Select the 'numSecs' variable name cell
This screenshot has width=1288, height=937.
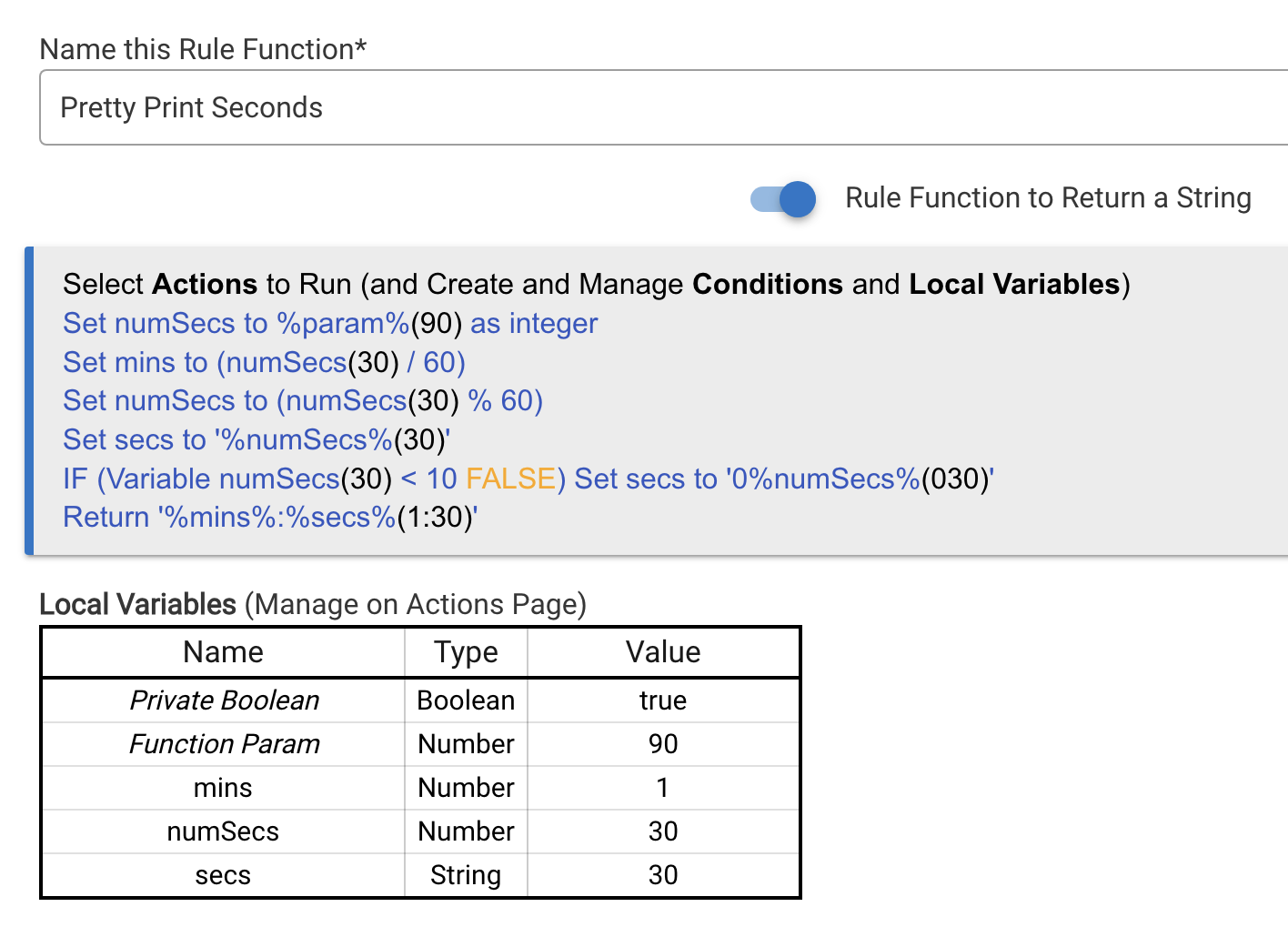[x=223, y=831]
